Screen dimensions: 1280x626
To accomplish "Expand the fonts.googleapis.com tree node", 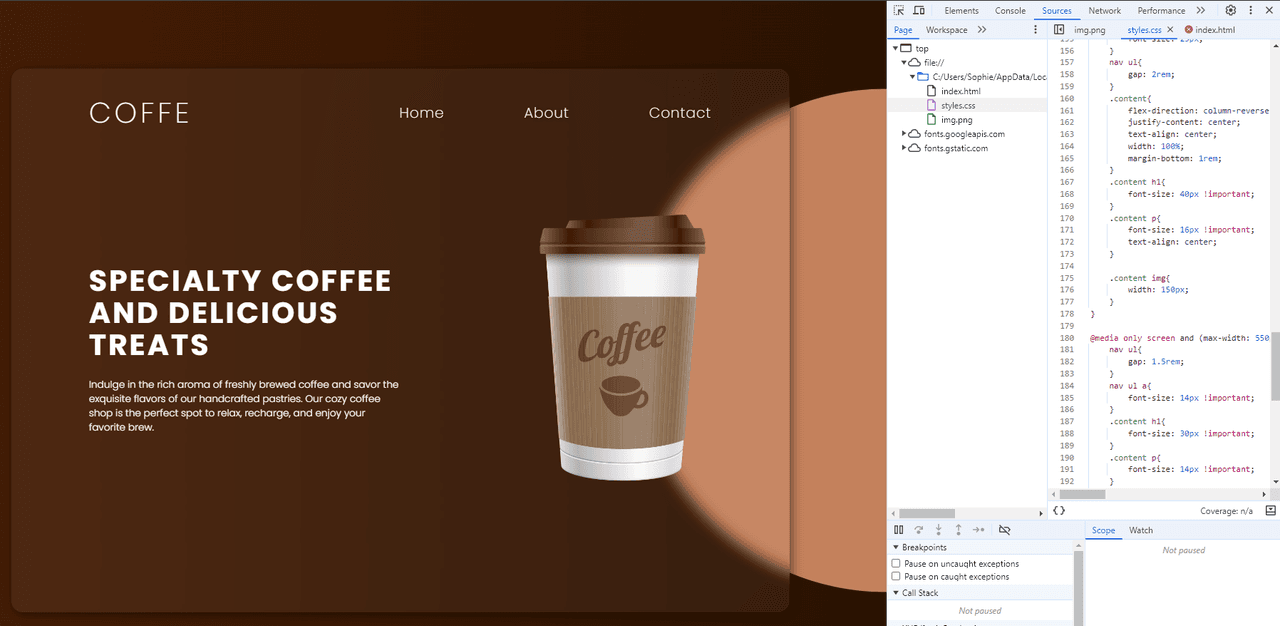I will 904,134.
